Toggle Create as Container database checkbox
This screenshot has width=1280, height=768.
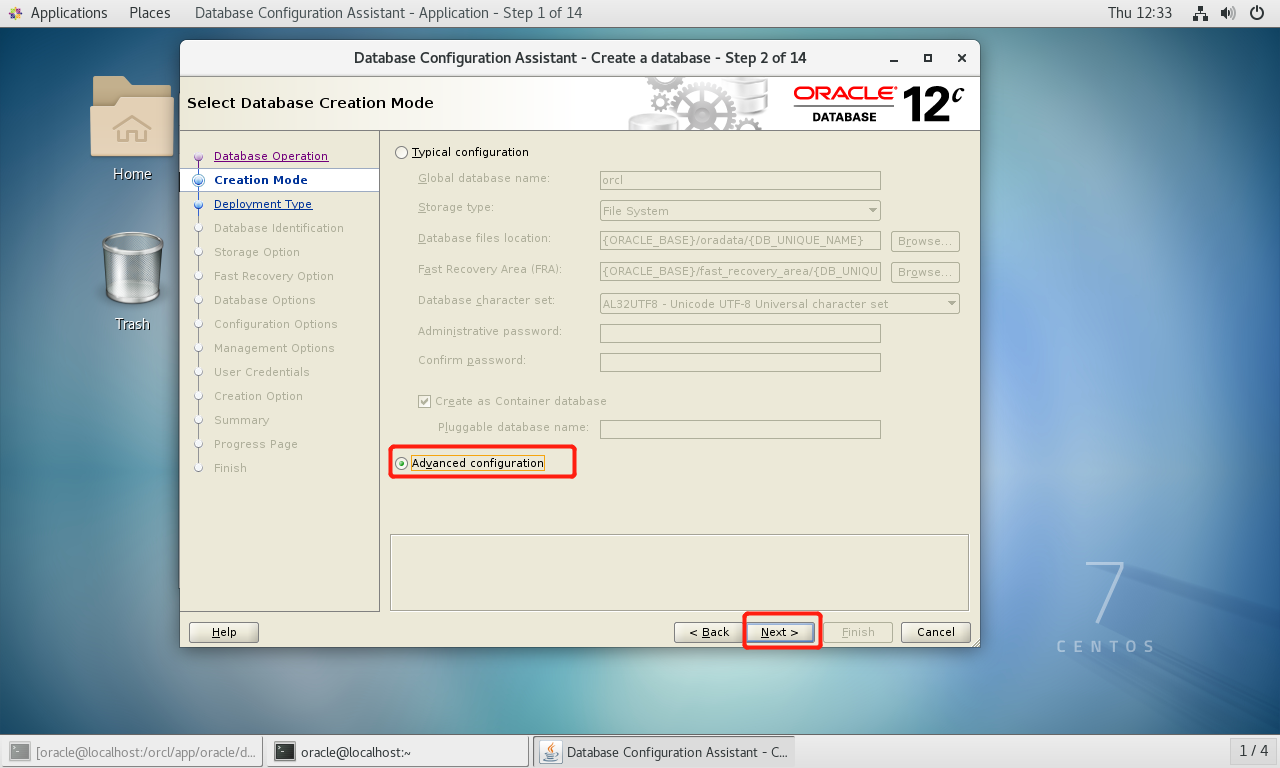click(424, 401)
